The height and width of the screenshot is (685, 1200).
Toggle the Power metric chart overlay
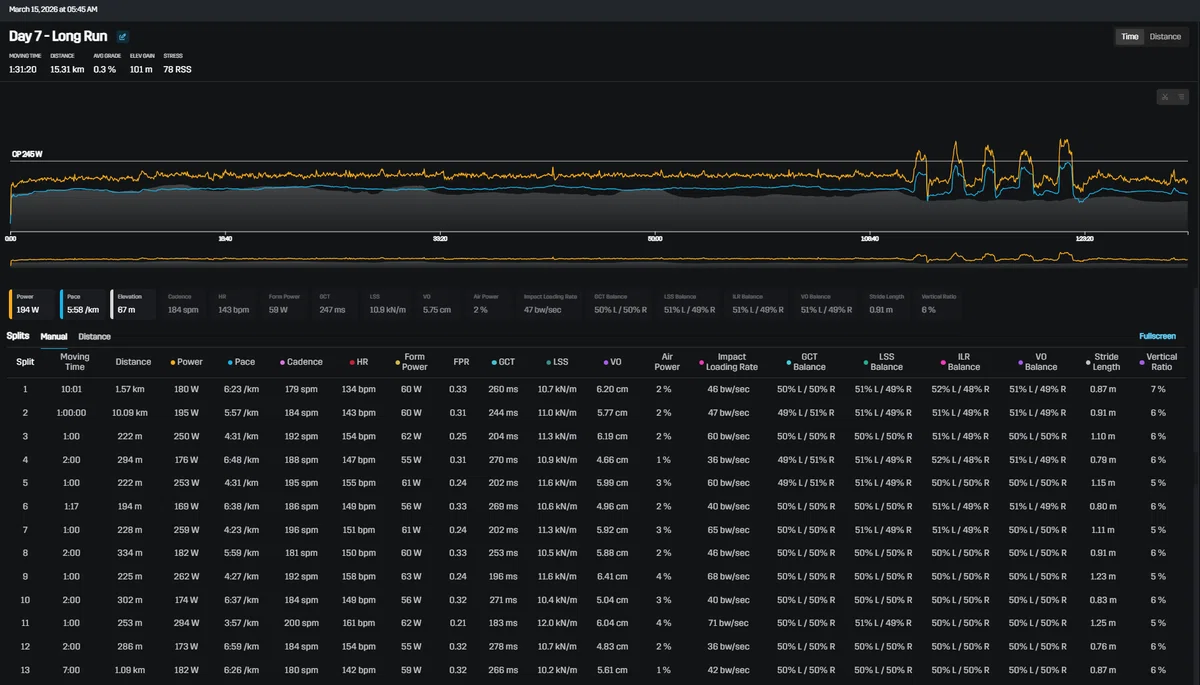[31, 304]
